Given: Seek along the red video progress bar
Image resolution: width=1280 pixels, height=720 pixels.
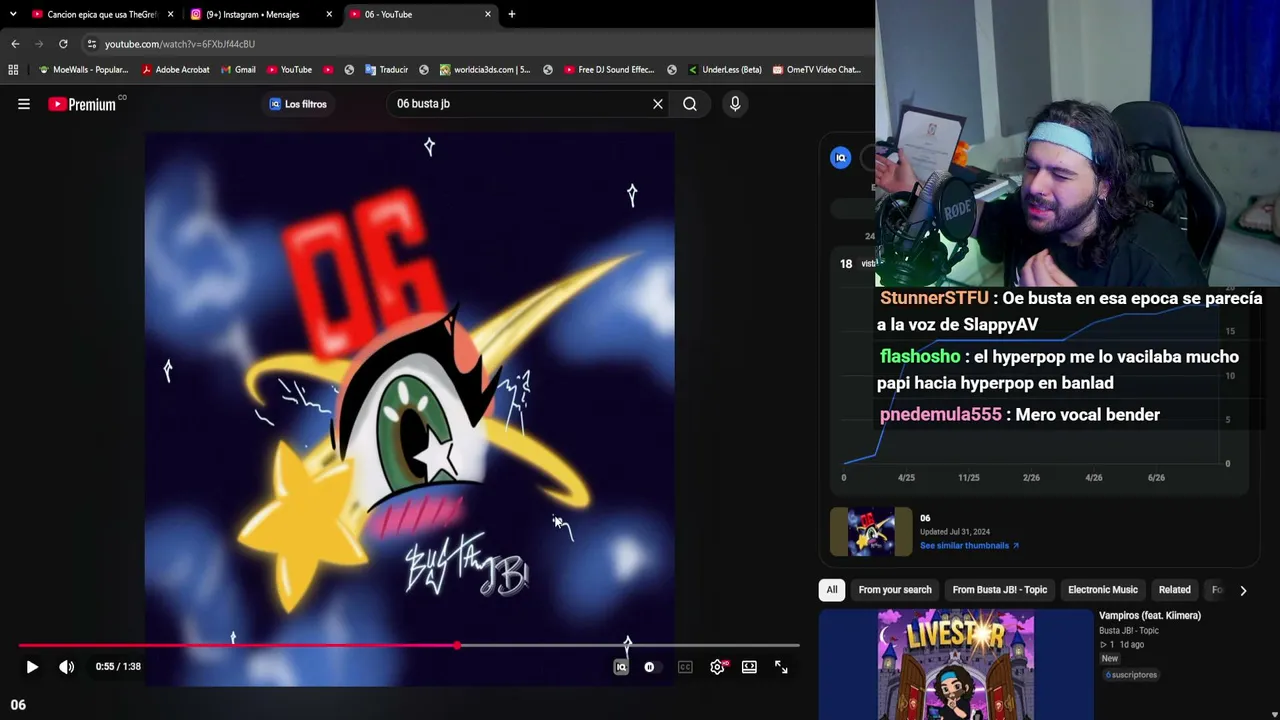Looking at the screenshot, I should pyautogui.click(x=409, y=646).
